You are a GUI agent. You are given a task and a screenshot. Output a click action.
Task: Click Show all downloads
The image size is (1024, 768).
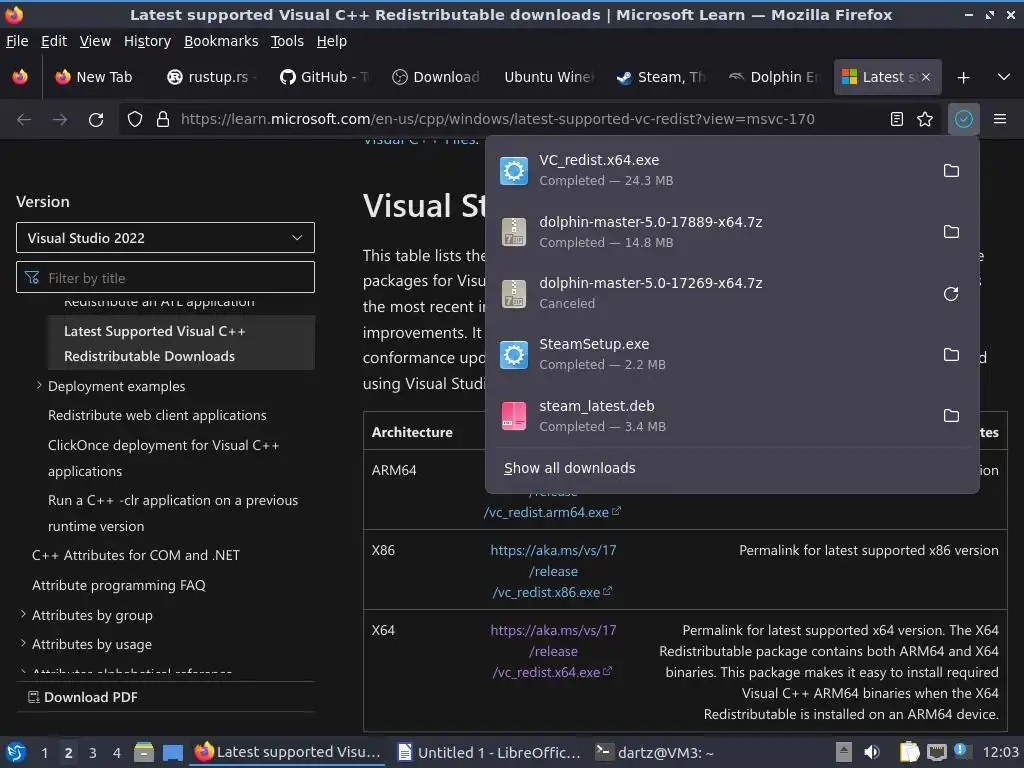tap(569, 468)
